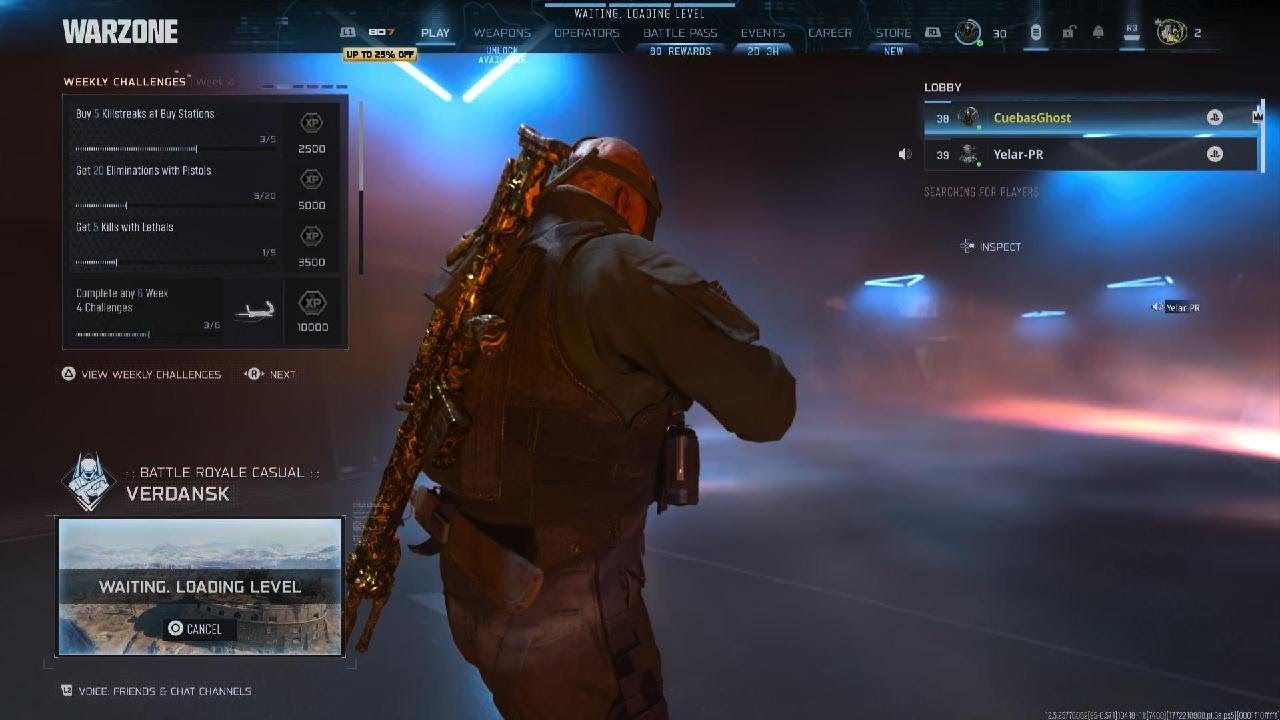Click PlayStation icon on CuebasGhost row
This screenshot has height=720, width=1280.
pyautogui.click(x=1215, y=118)
